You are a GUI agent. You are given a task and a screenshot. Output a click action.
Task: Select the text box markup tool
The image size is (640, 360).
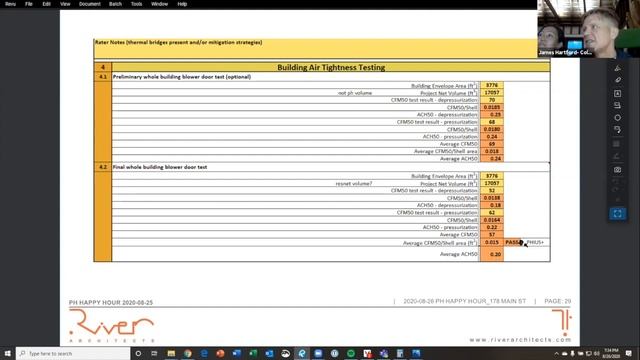[x=618, y=93]
